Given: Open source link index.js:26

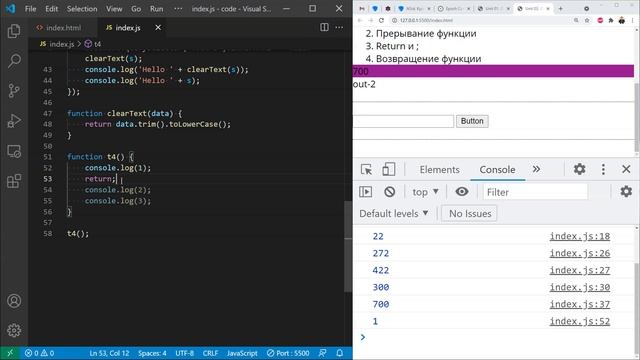Looking at the screenshot, I should (580, 253).
